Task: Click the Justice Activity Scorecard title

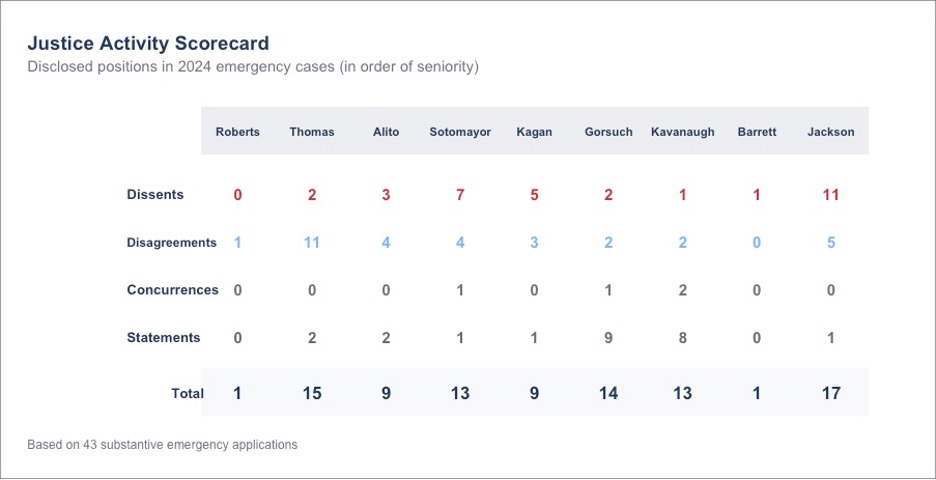Action: click(148, 44)
